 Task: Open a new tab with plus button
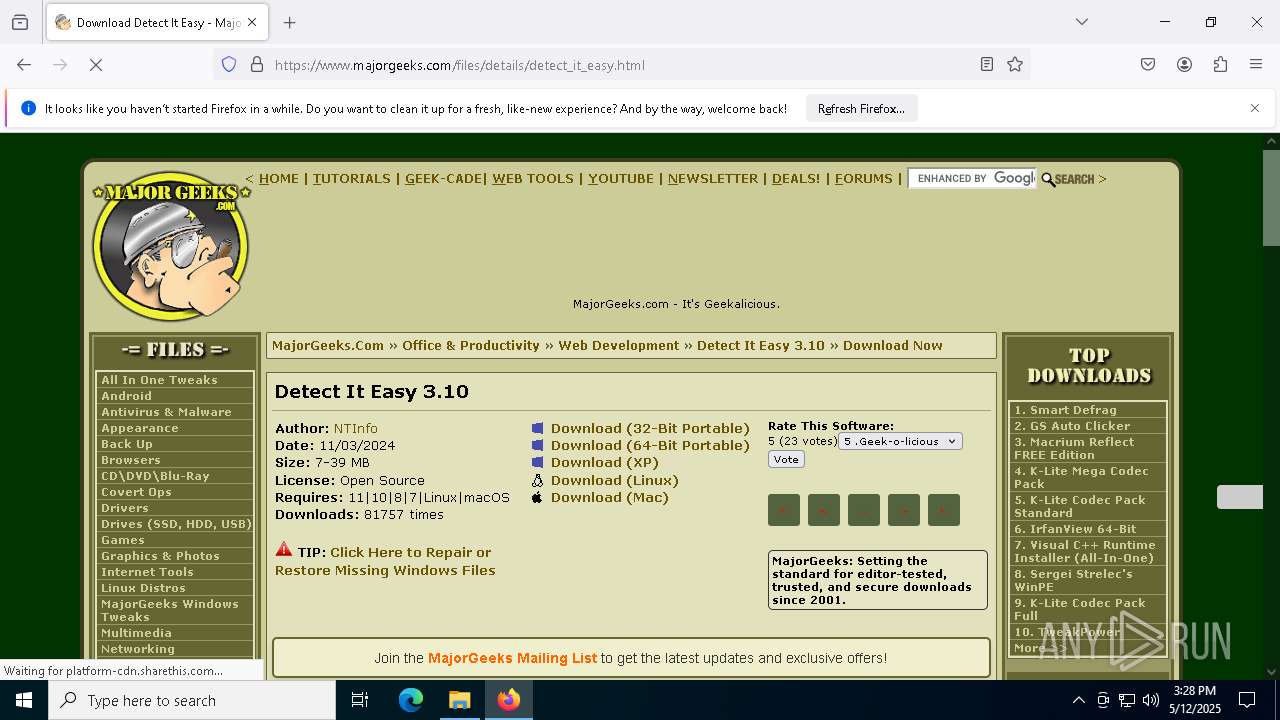click(290, 22)
